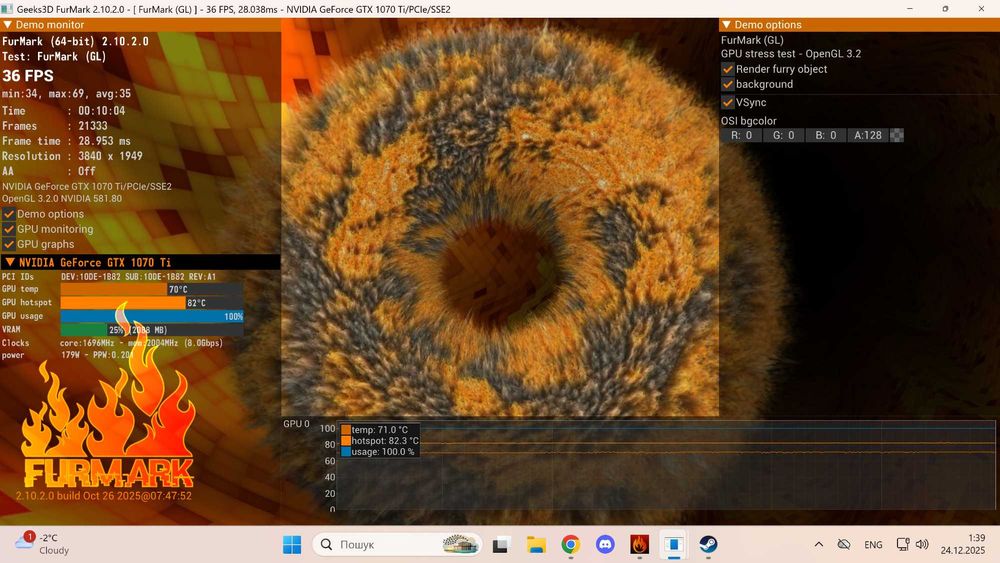Click the A:128 alpha field
The image size is (1000, 563).
pyautogui.click(x=867, y=135)
